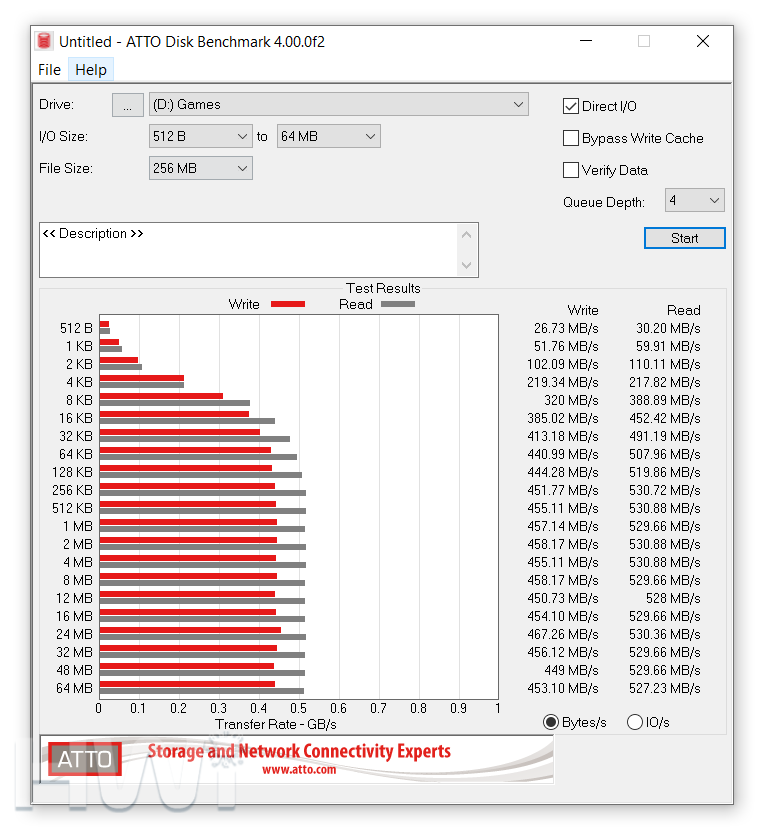Click the www.atto.com banner link
The image size is (762, 832).
click(x=299, y=769)
